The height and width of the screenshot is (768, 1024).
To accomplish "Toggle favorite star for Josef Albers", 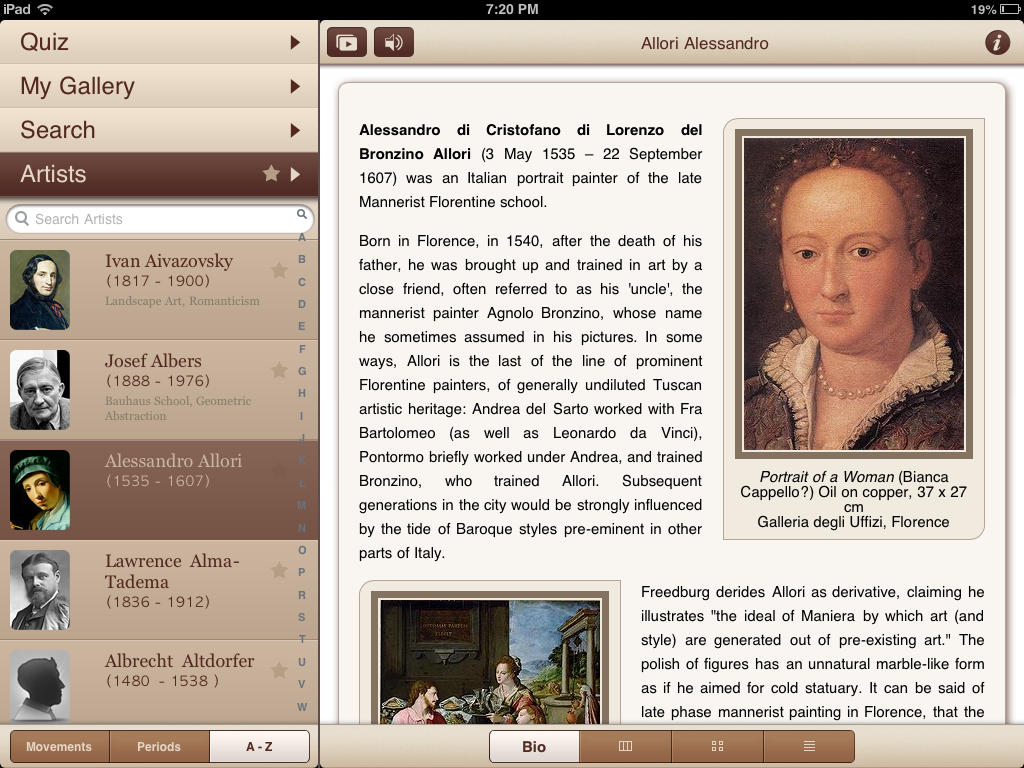I will (x=279, y=370).
